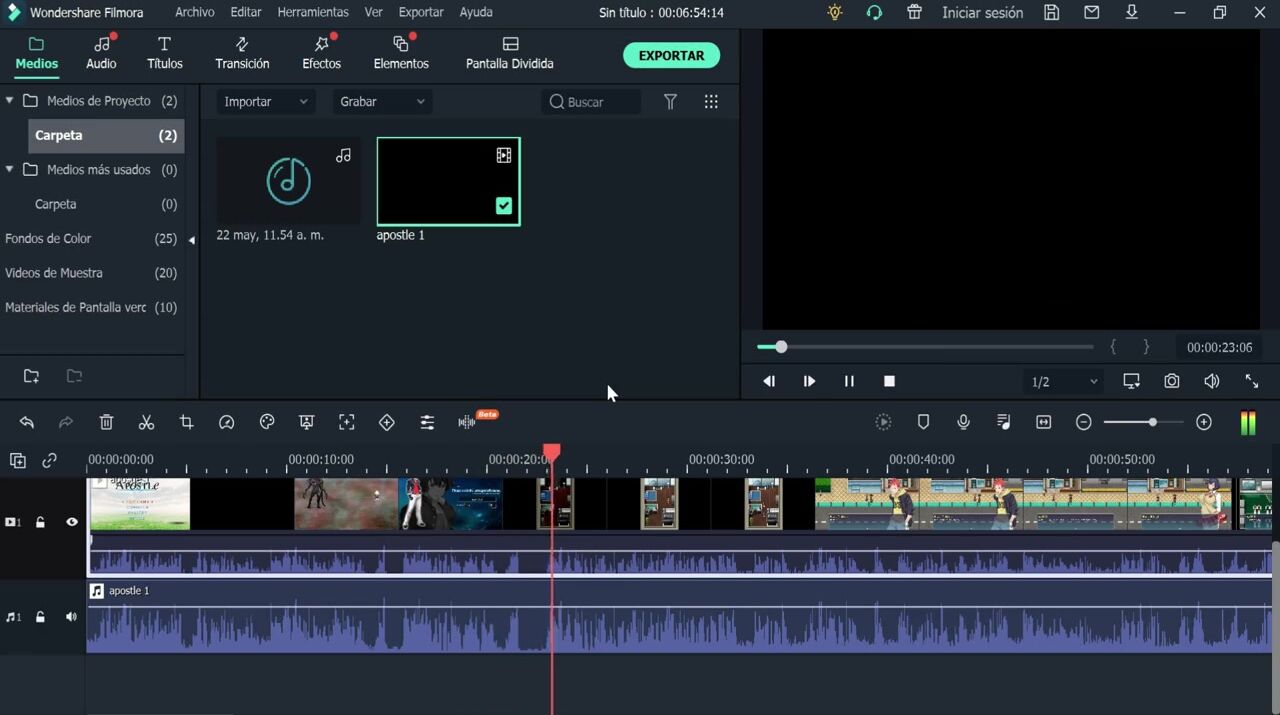The width and height of the screenshot is (1280, 715).
Task: Click the filter funnel icon in media panel
Action: (x=671, y=102)
